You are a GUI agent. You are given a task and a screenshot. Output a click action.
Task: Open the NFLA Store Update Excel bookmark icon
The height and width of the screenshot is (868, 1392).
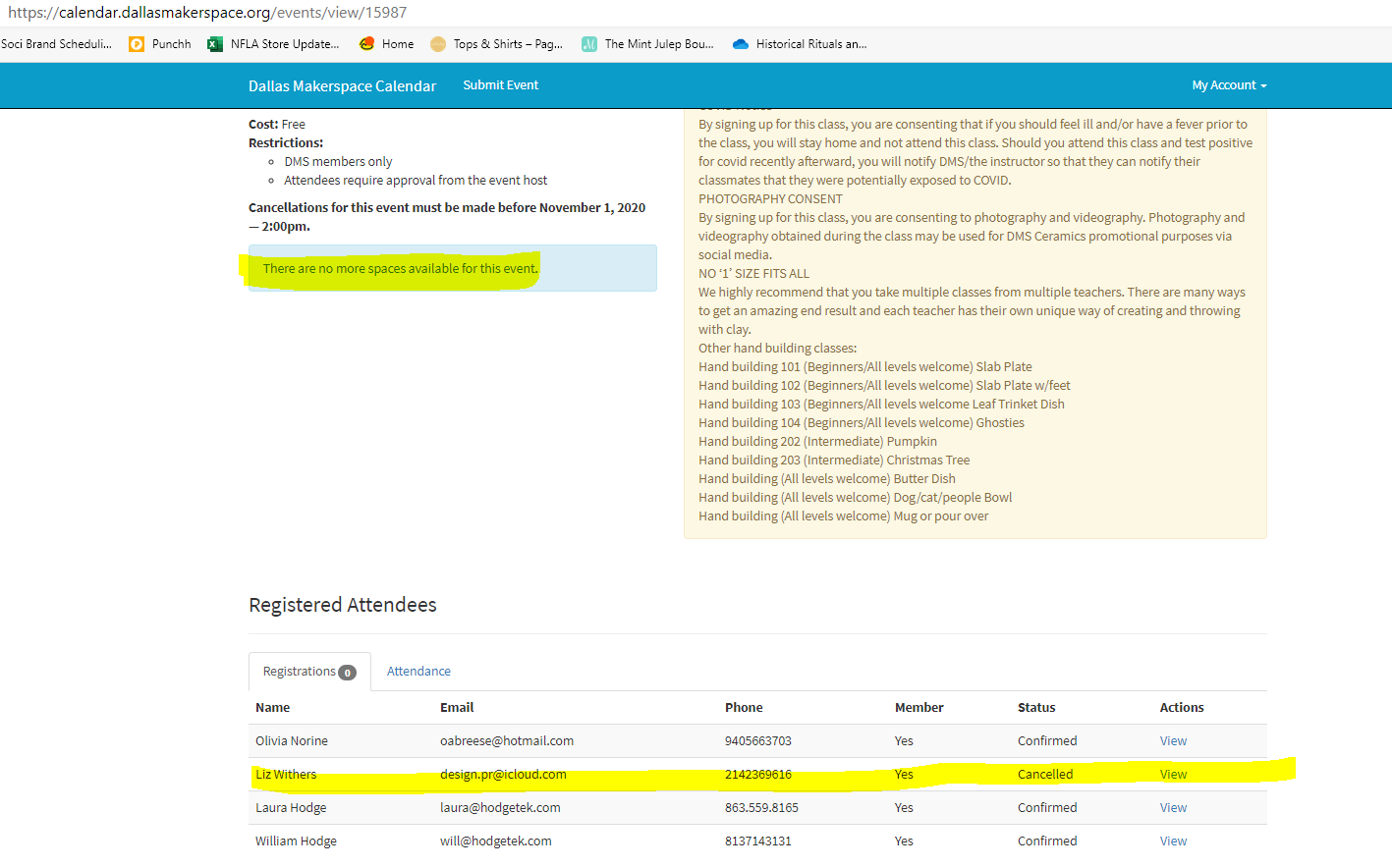pyautogui.click(x=215, y=44)
